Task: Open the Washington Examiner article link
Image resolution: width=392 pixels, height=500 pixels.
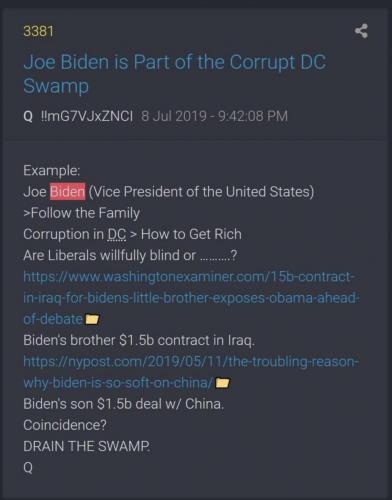Action: coord(190,298)
